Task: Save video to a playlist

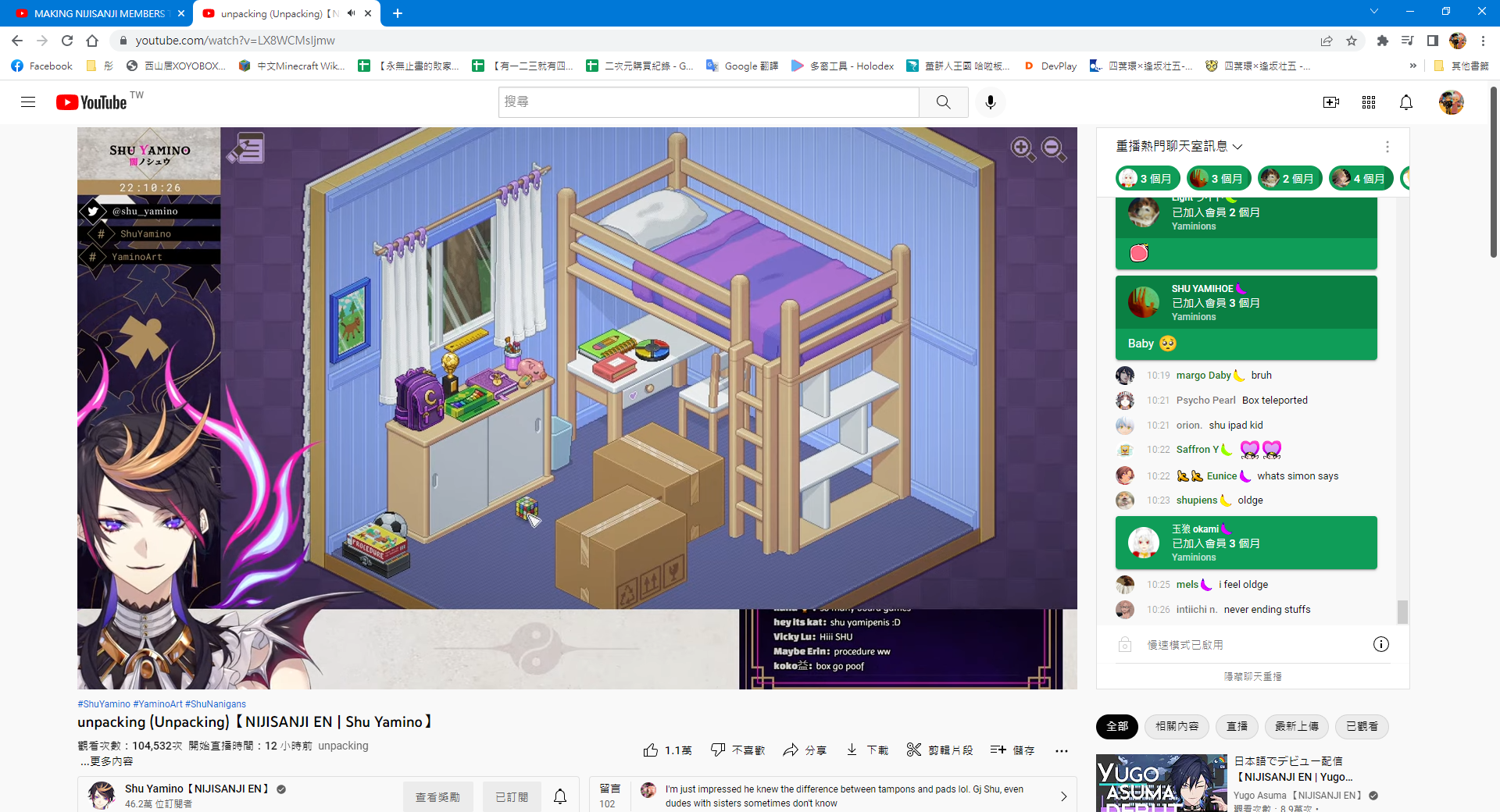Action: [1012, 750]
